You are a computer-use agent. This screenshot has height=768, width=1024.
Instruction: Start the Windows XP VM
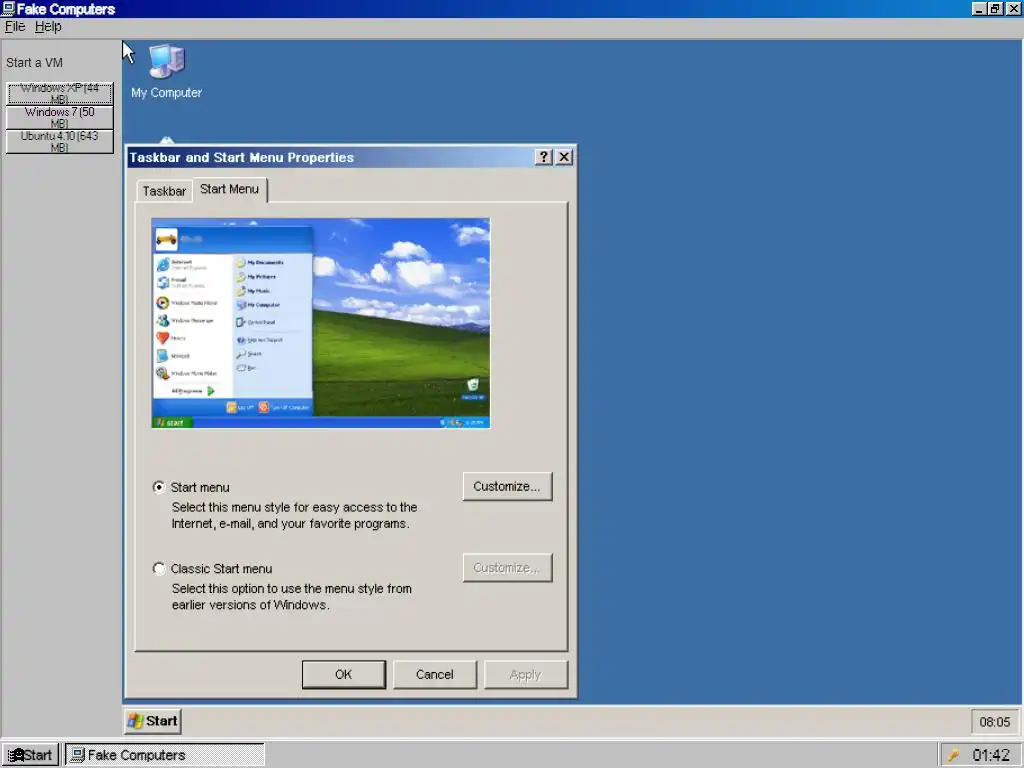tap(59, 93)
